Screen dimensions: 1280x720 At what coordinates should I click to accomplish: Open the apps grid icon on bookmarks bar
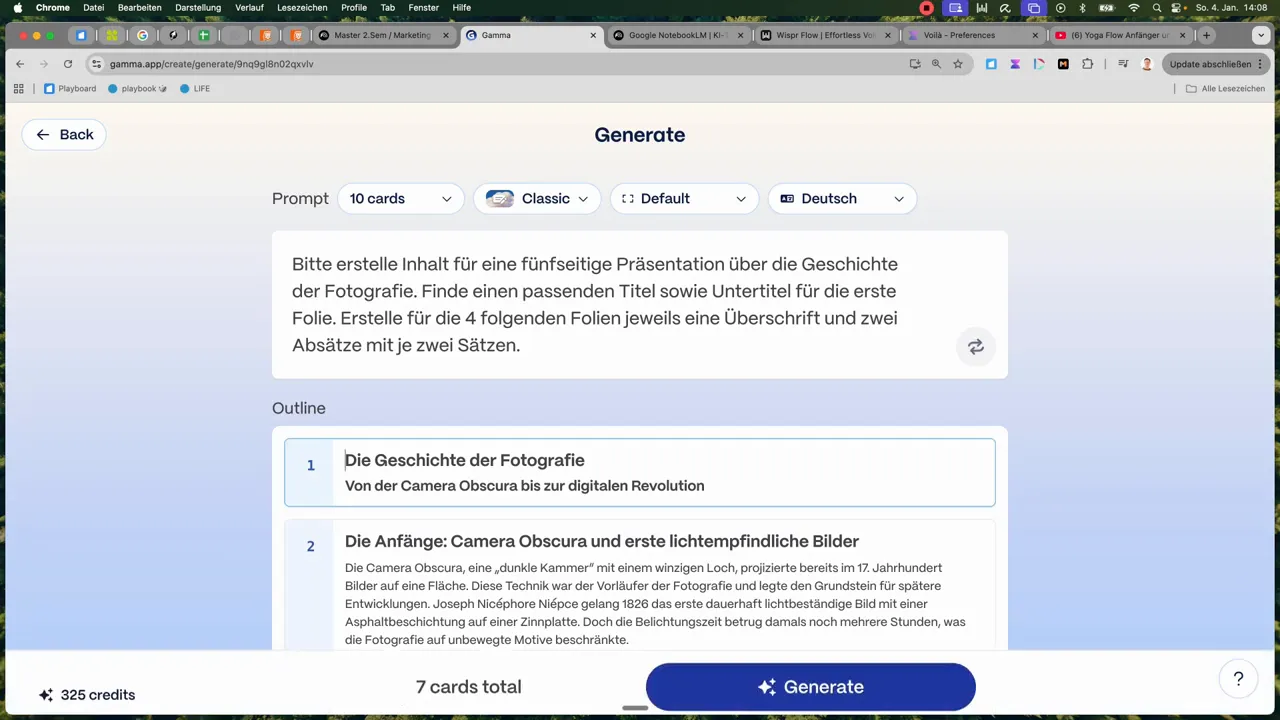pyautogui.click(x=18, y=88)
